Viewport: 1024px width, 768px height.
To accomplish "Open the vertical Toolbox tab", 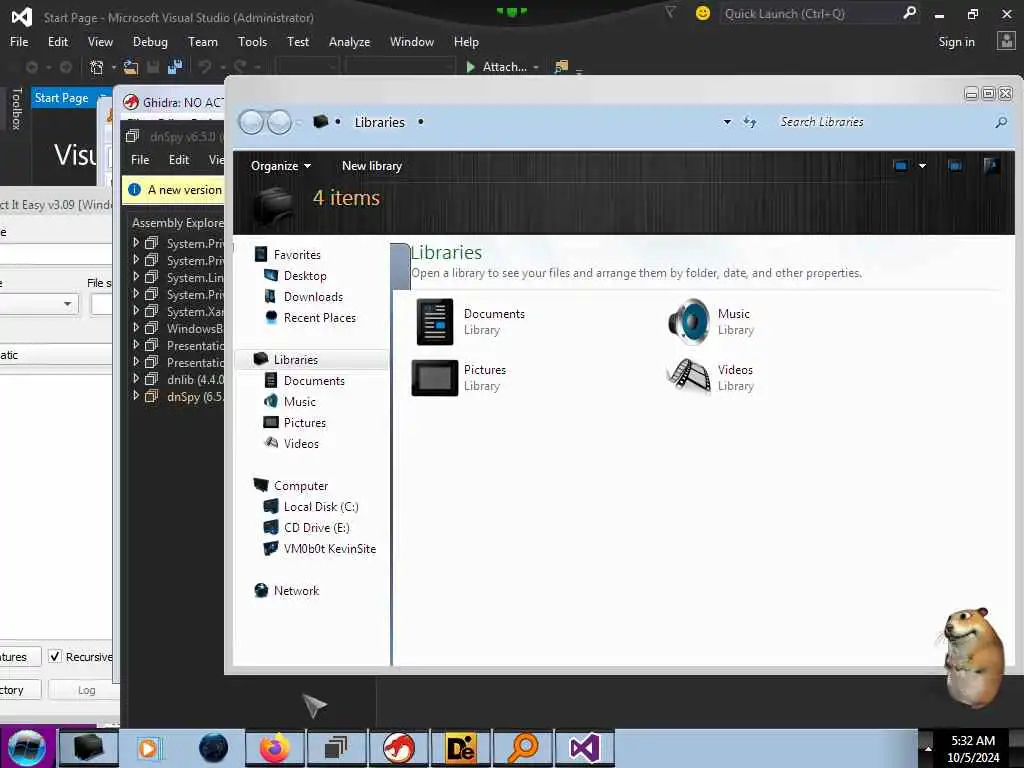I will click(x=17, y=108).
